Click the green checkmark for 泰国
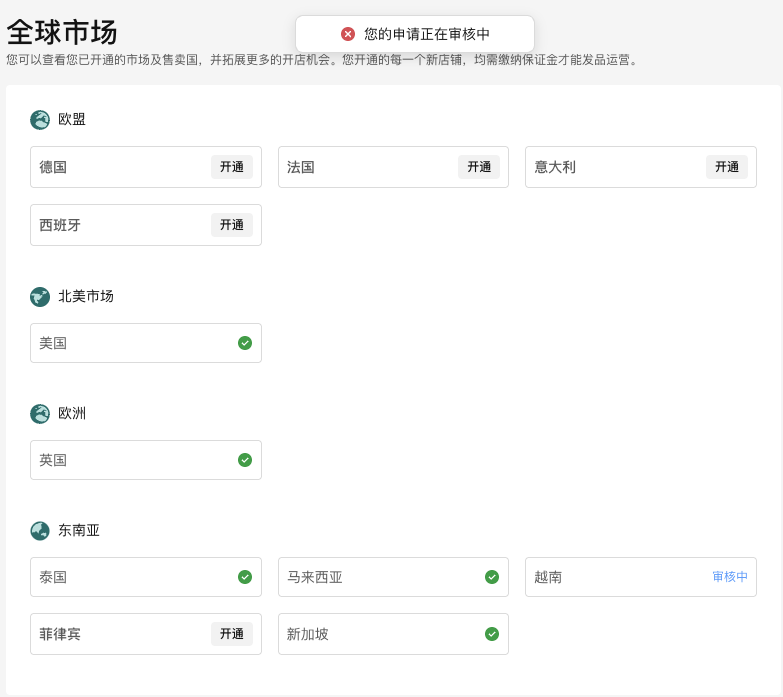 pos(245,577)
